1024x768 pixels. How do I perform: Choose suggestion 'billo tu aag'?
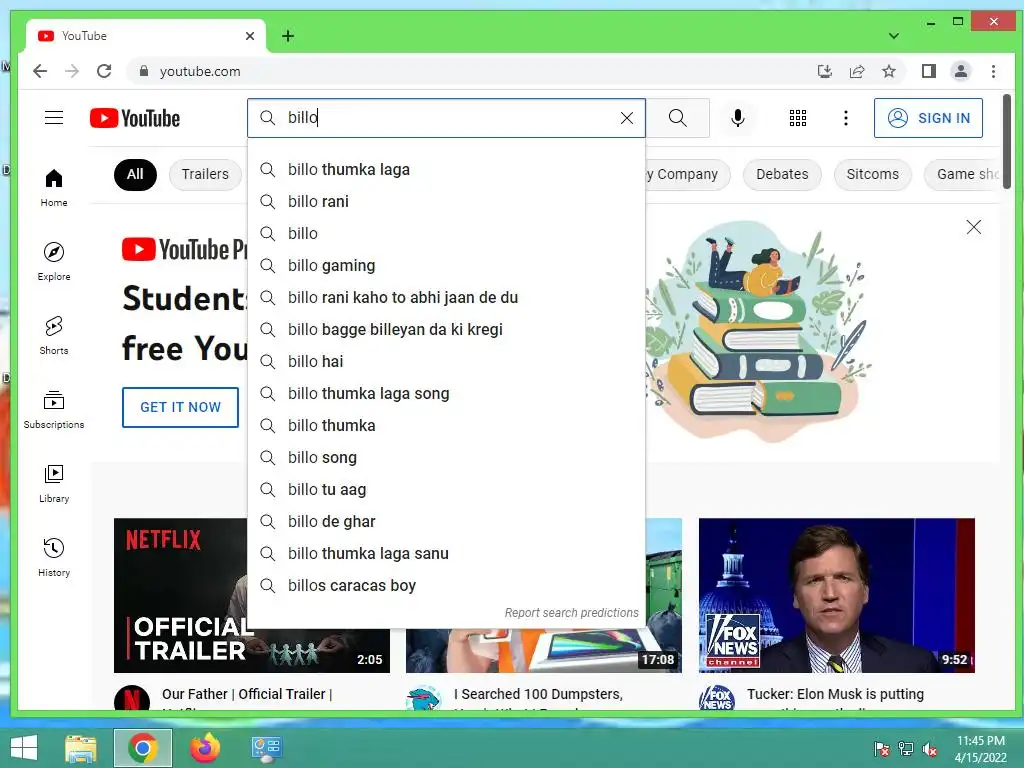(x=446, y=490)
